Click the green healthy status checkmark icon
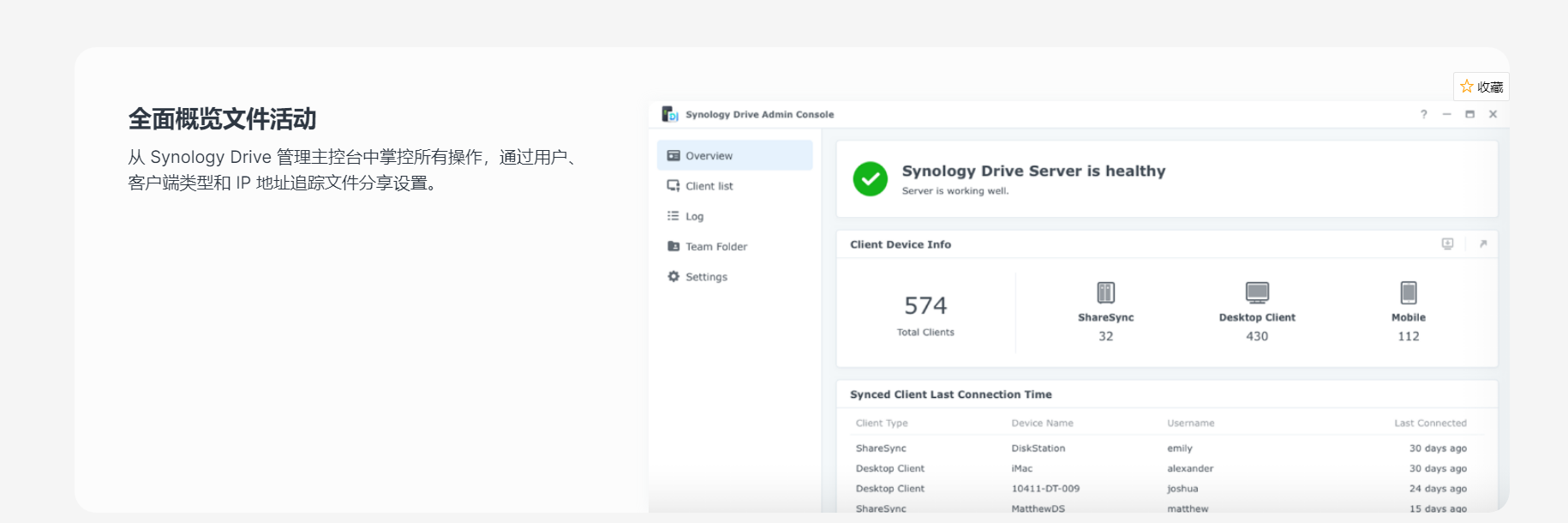This screenshot has width=1568, height=523. point(870,179)
